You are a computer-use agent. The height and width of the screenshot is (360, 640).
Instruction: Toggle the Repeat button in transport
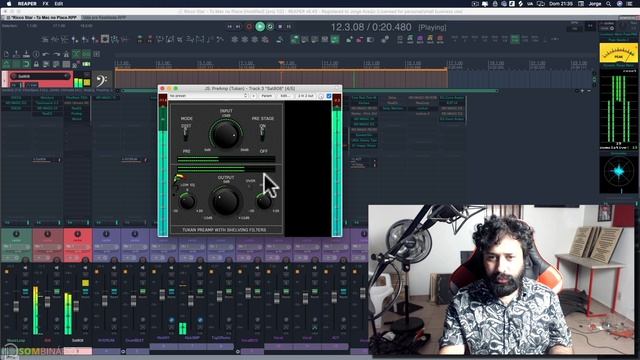[270, 27]
